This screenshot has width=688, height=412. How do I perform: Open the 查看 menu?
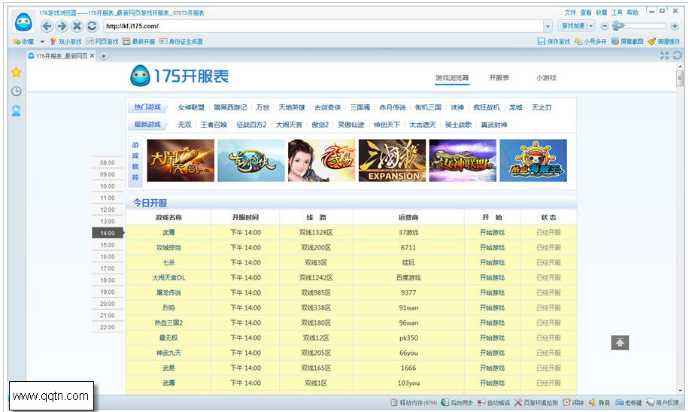coord(586,12)
